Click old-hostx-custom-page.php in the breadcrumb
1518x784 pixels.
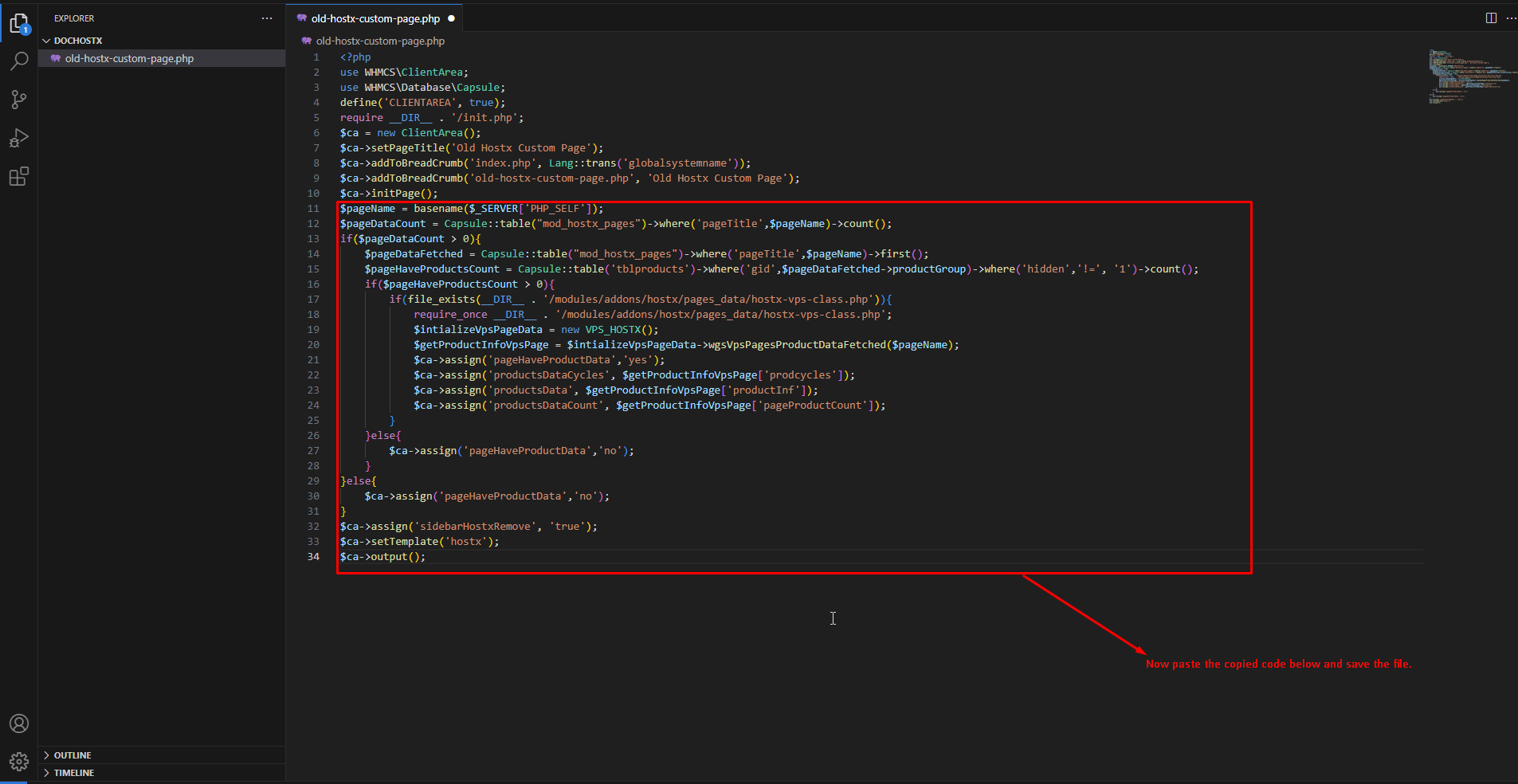click(x=380, y=41)
